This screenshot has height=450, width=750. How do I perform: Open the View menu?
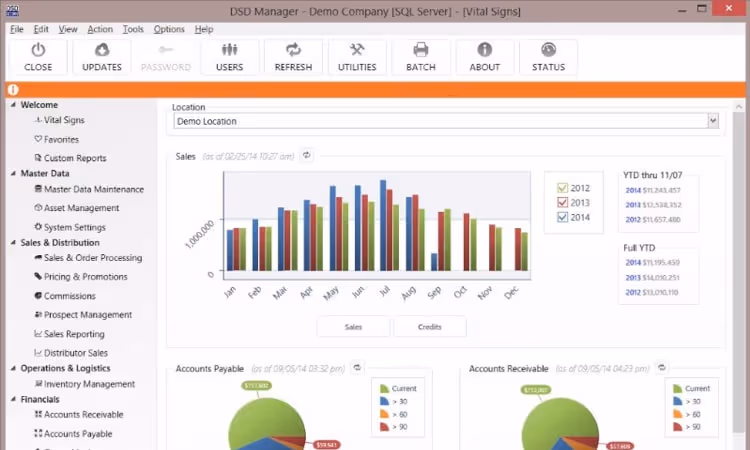click(x=68, y=29)
